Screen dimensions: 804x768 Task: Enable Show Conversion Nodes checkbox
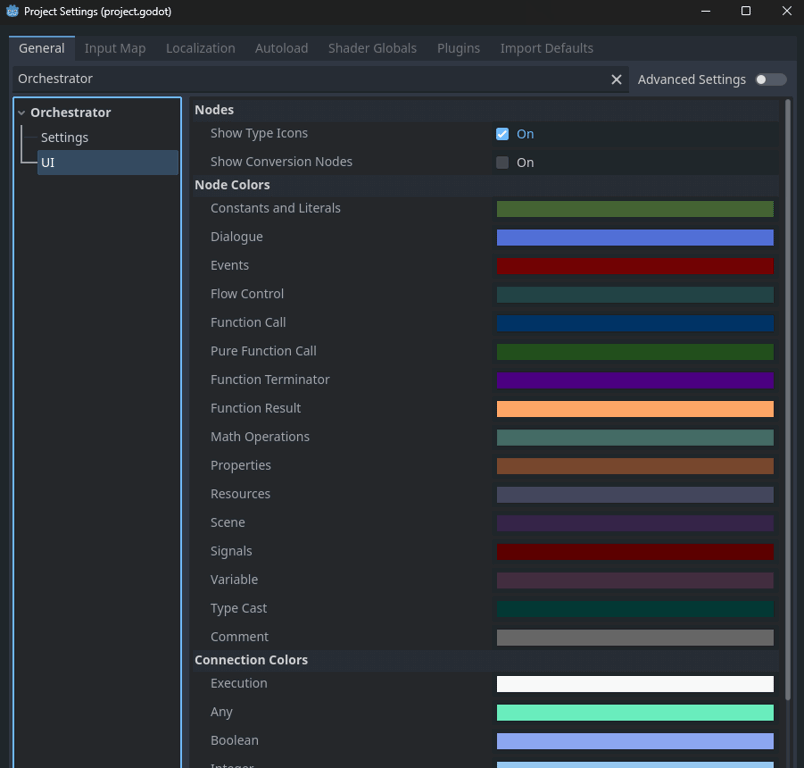502,163
